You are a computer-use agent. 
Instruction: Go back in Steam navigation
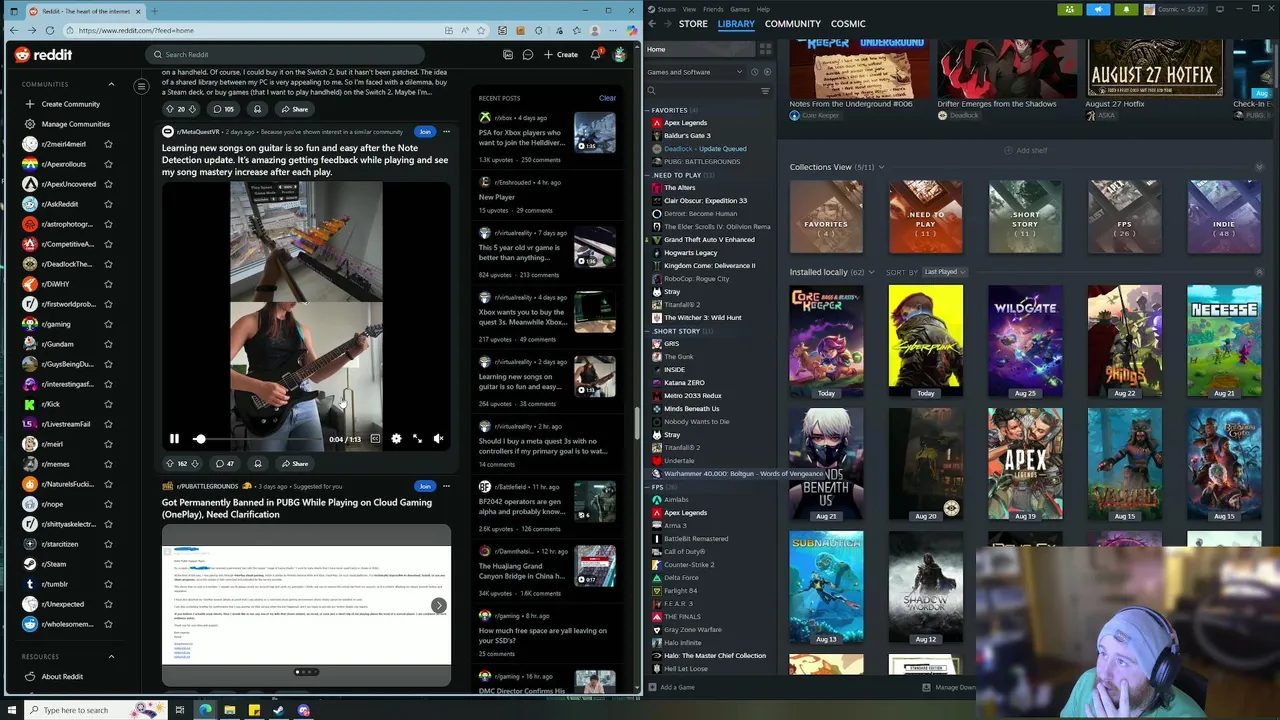coord(653,24)
